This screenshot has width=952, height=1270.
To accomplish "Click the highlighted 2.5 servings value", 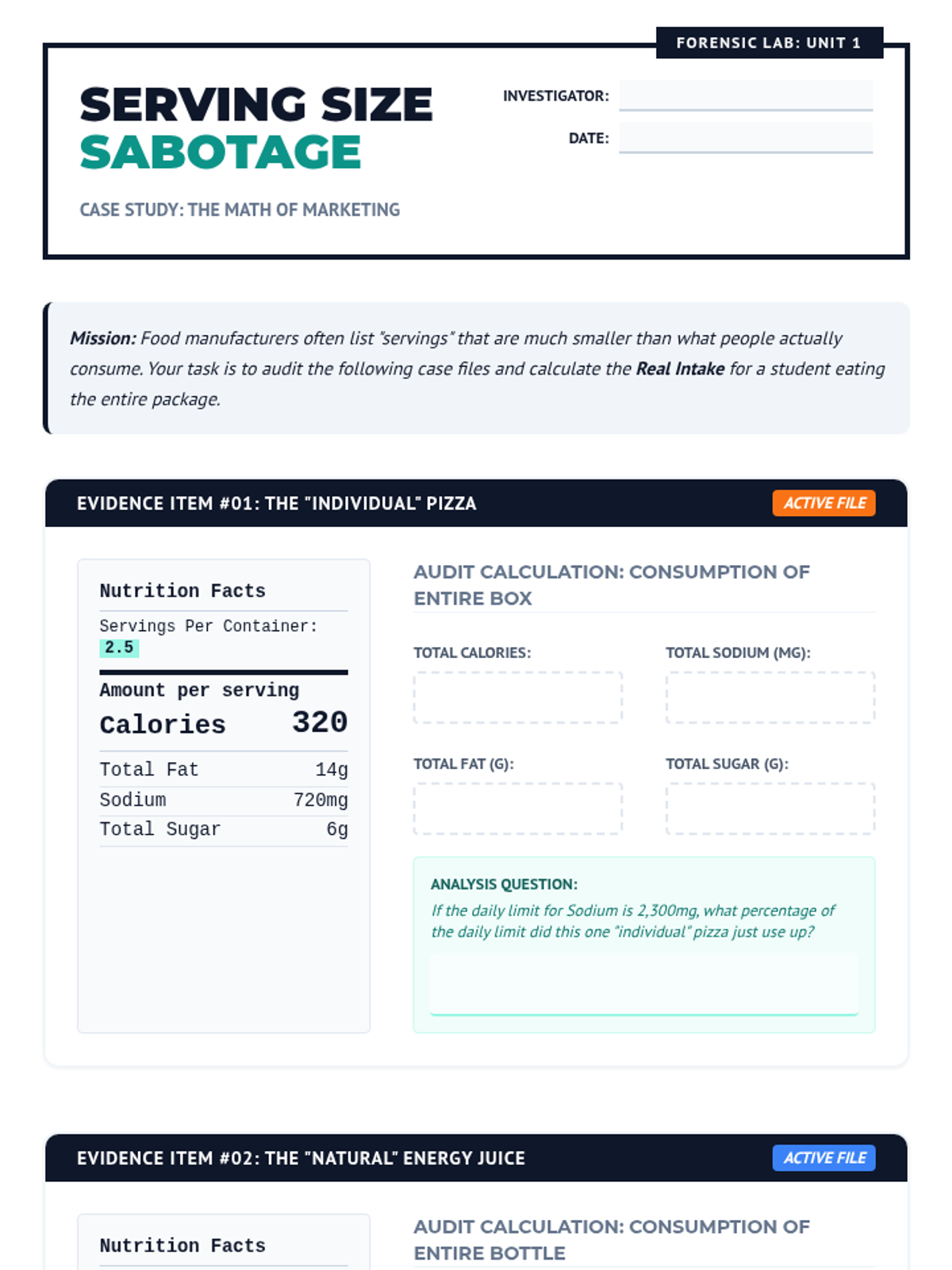I will click(119, 648).
